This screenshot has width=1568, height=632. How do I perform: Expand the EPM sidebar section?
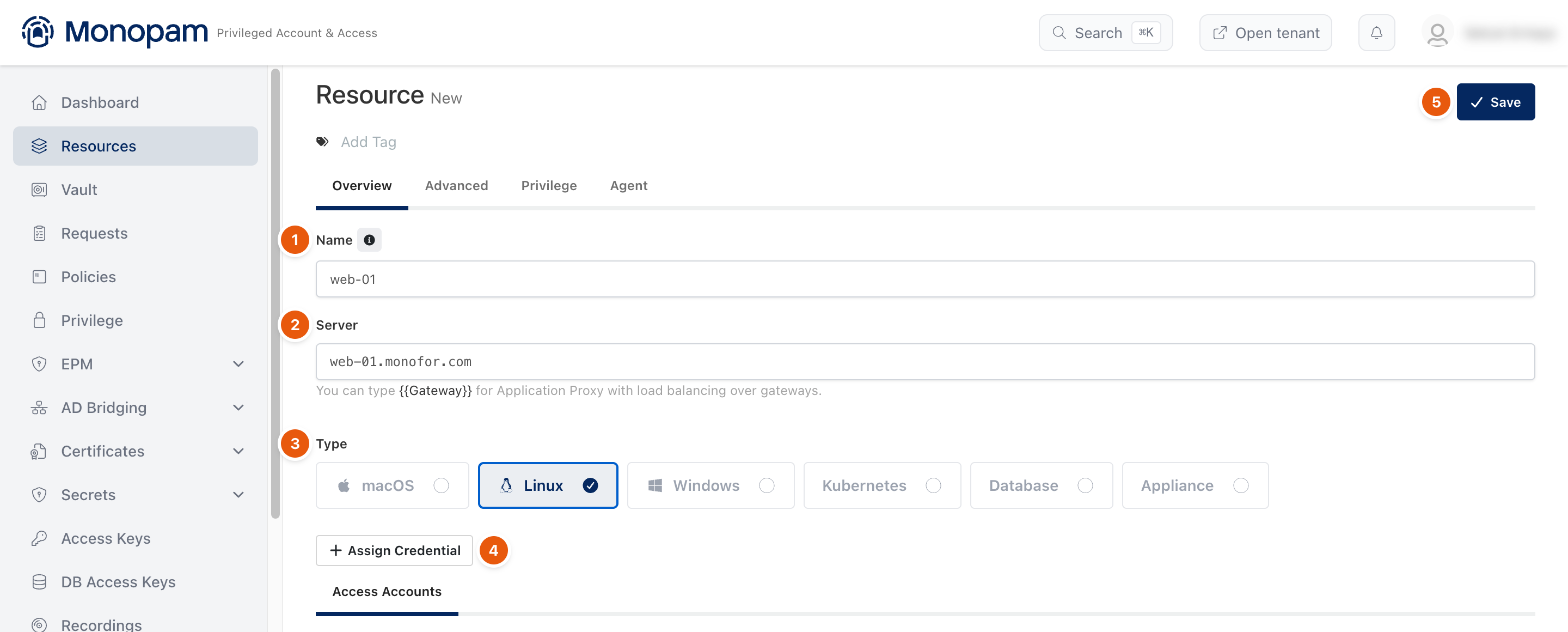click(x=239, y=364)
